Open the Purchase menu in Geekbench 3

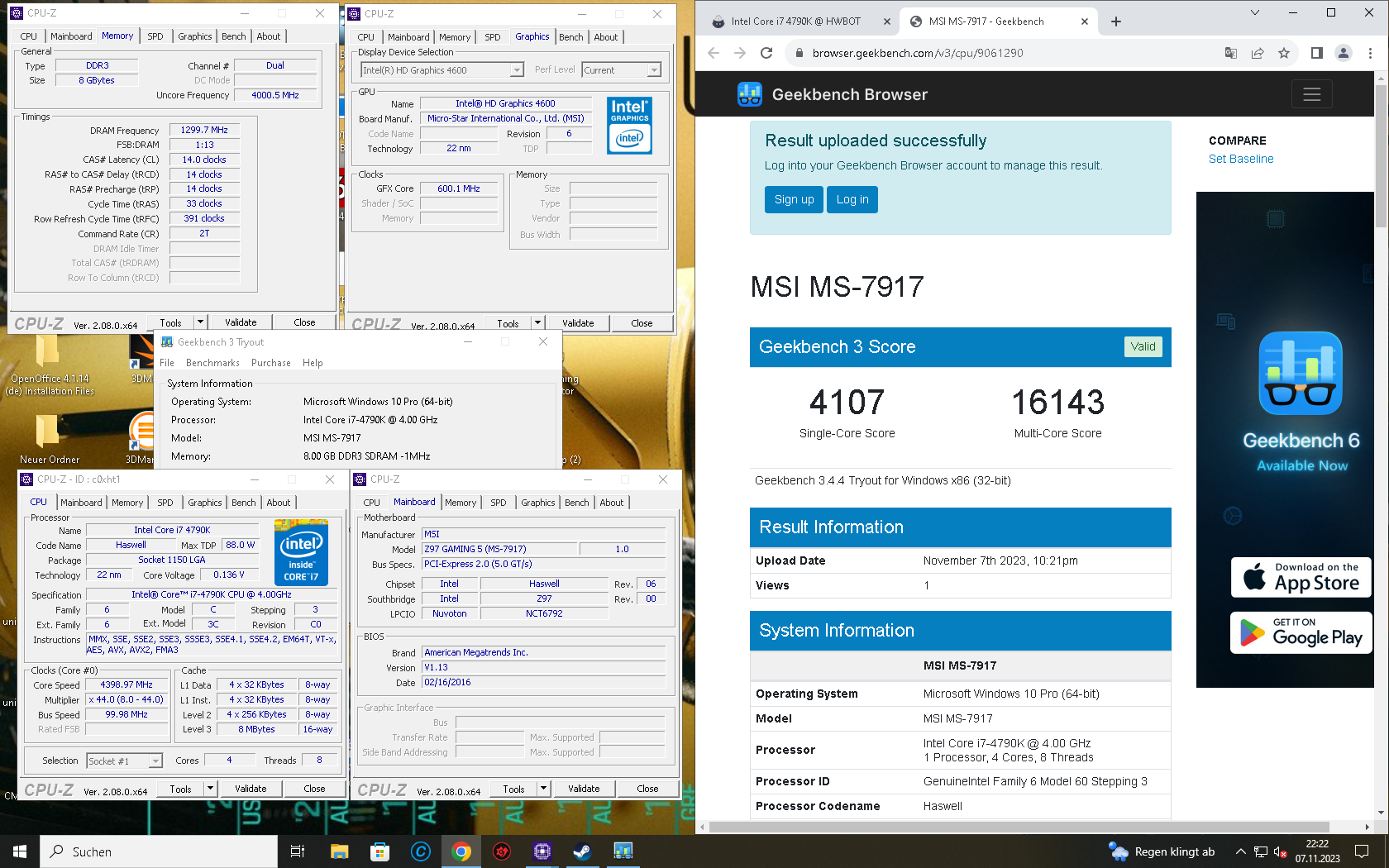point(271,363)
